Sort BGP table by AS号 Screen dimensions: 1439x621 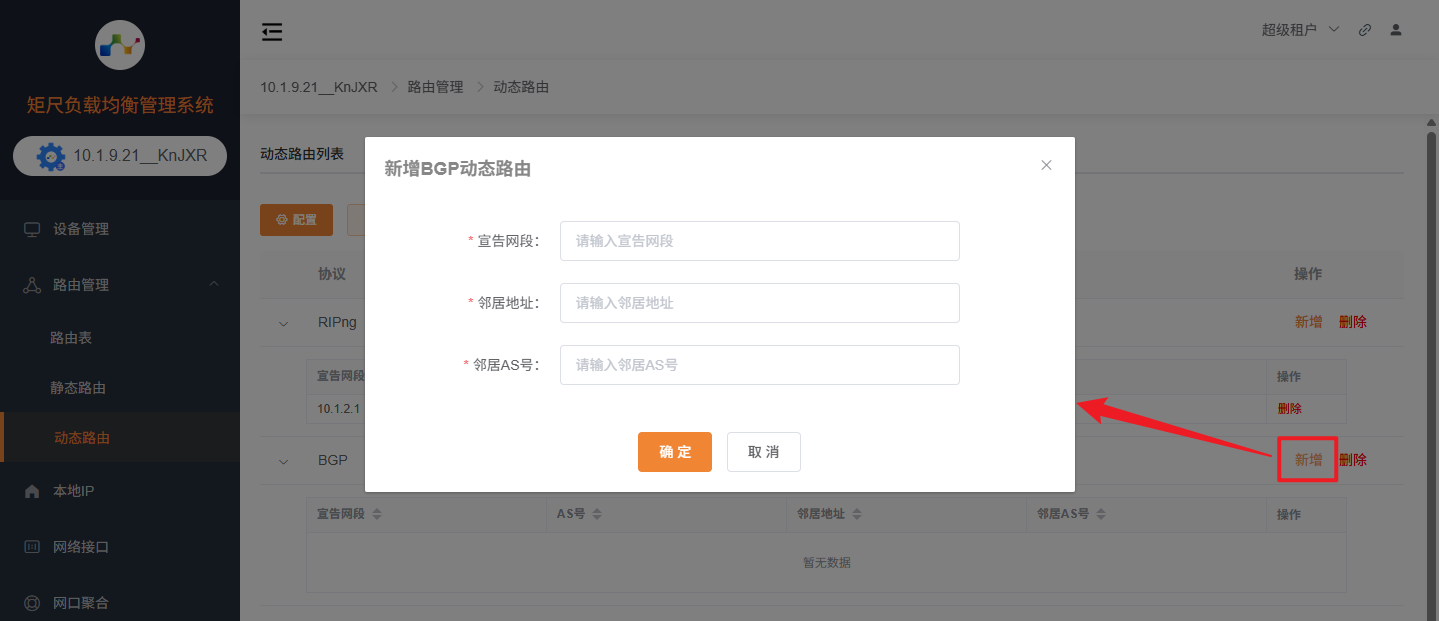(x=597, y=514)
